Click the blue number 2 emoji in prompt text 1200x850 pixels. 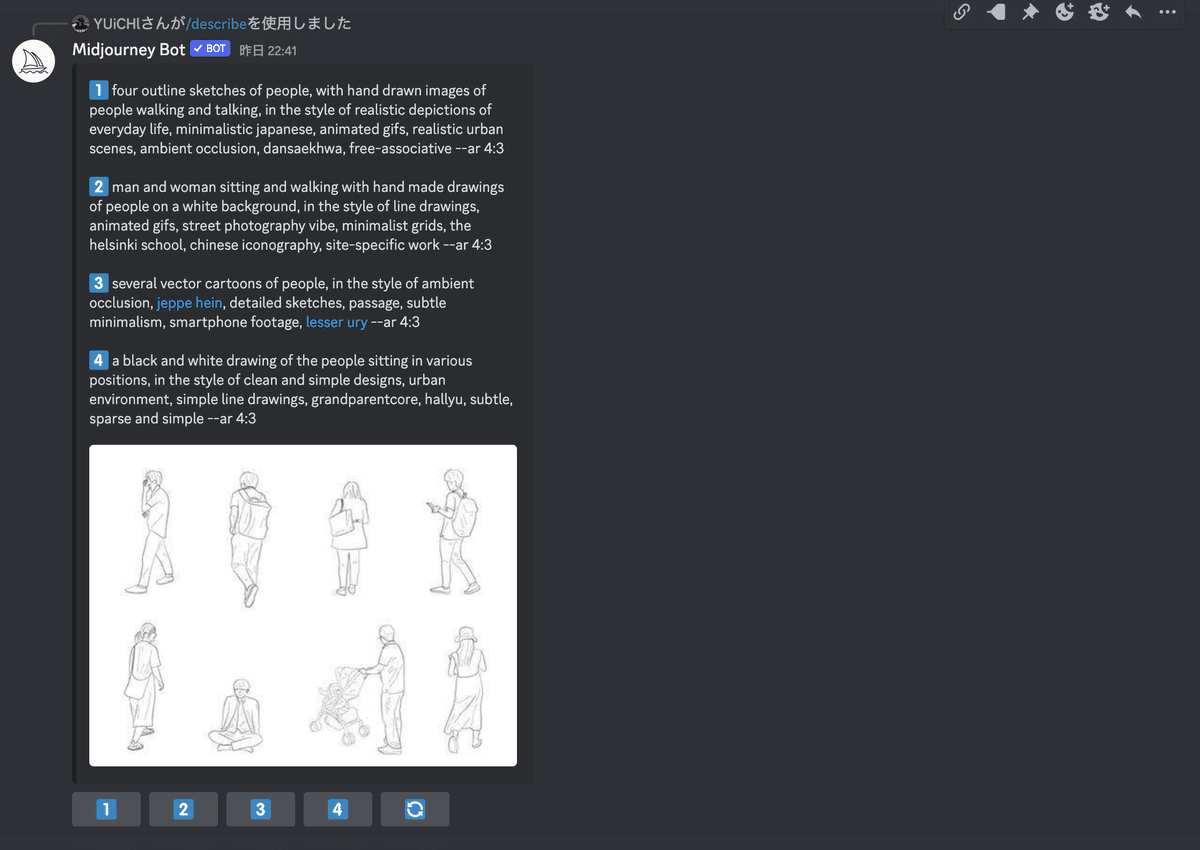tap(98, 186)
